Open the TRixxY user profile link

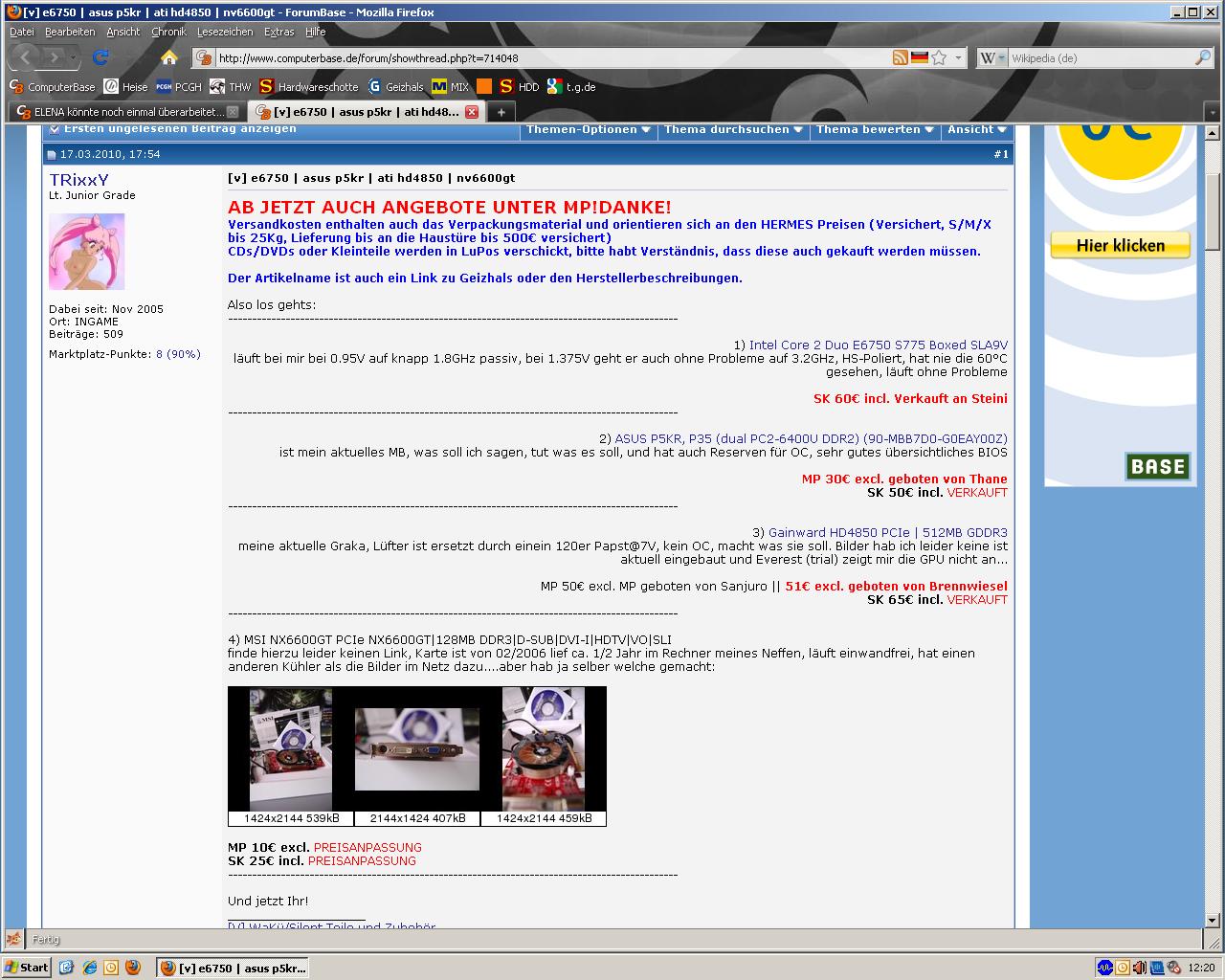click(x=78, y=180)
